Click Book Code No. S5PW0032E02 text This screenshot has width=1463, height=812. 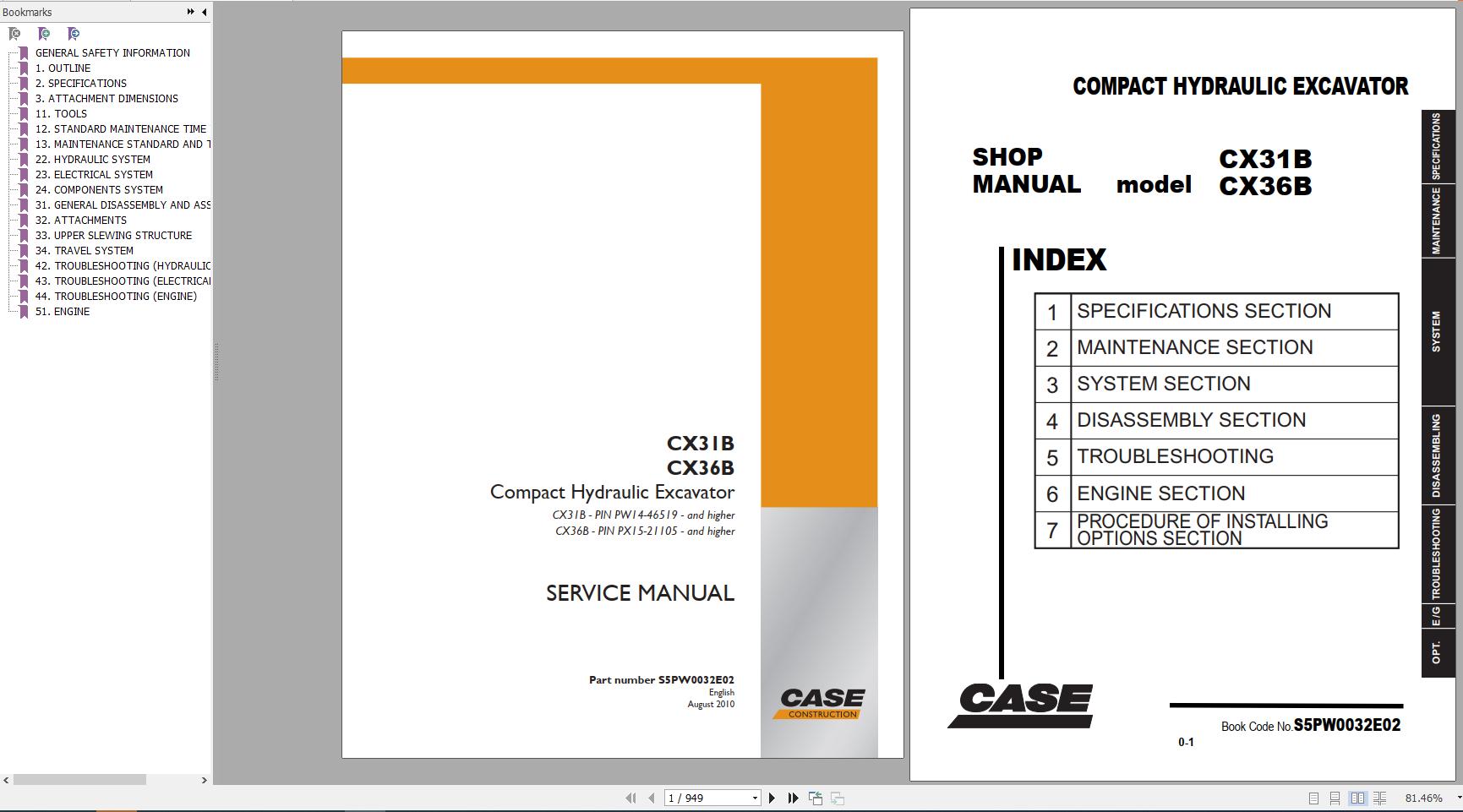[x=1311, y=725]
